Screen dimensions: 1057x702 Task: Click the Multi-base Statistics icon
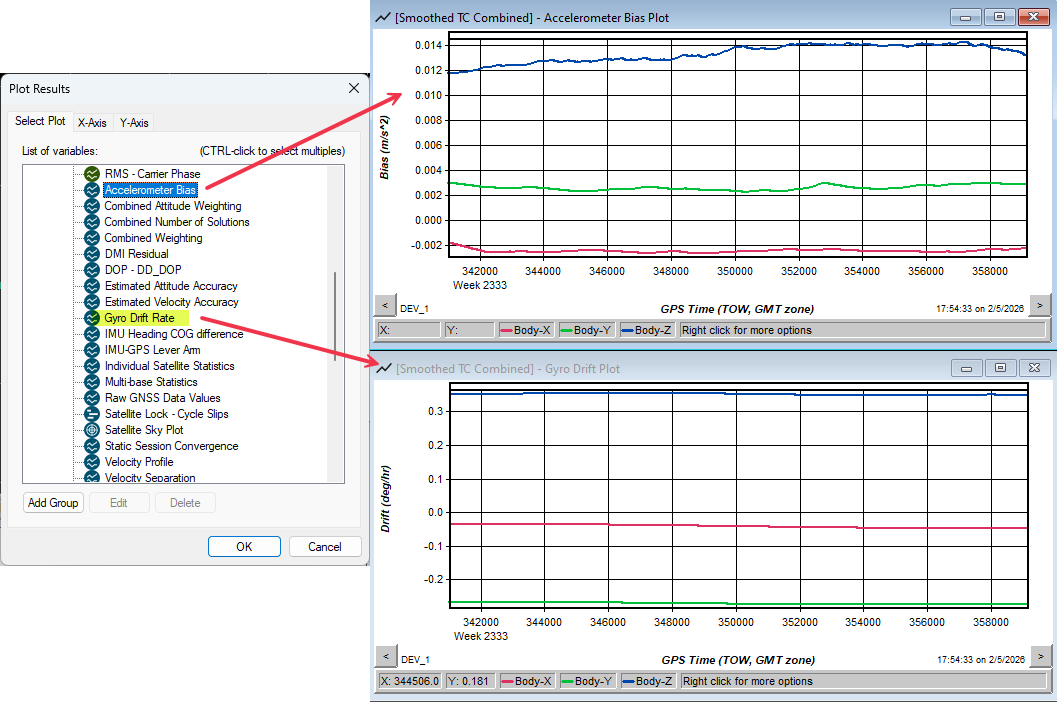point(92,382)
